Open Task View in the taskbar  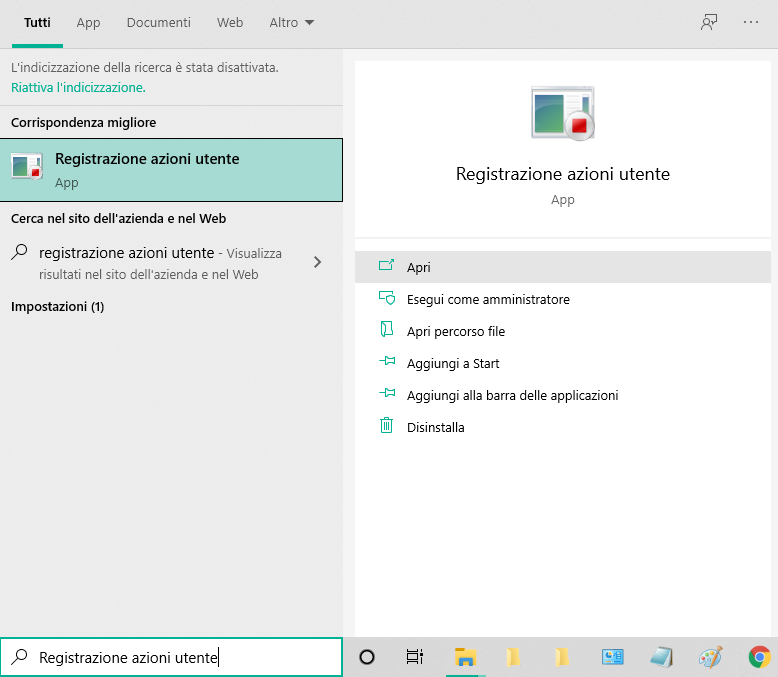[x=415, y=657]
